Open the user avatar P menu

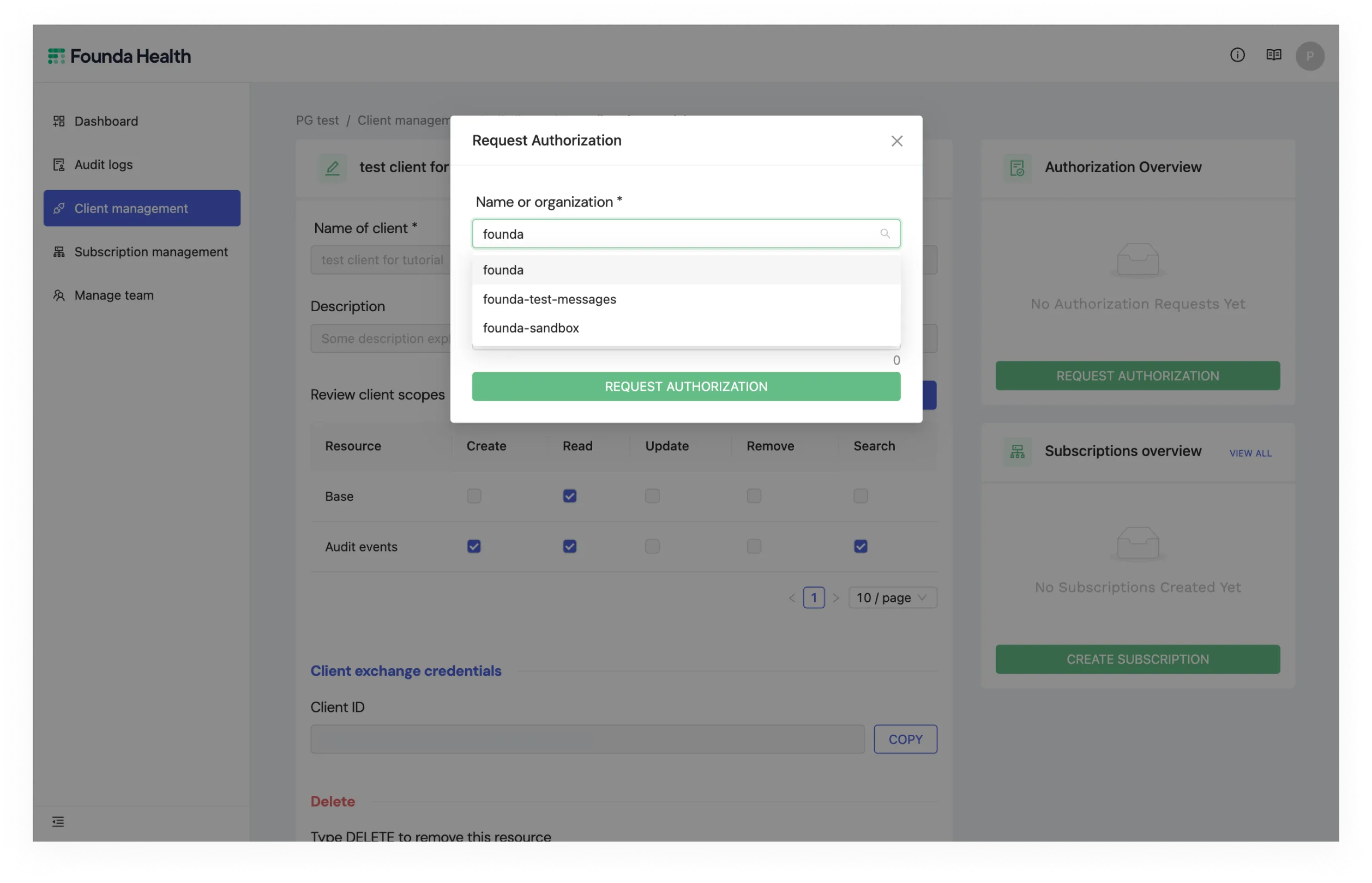(1309, 56)
